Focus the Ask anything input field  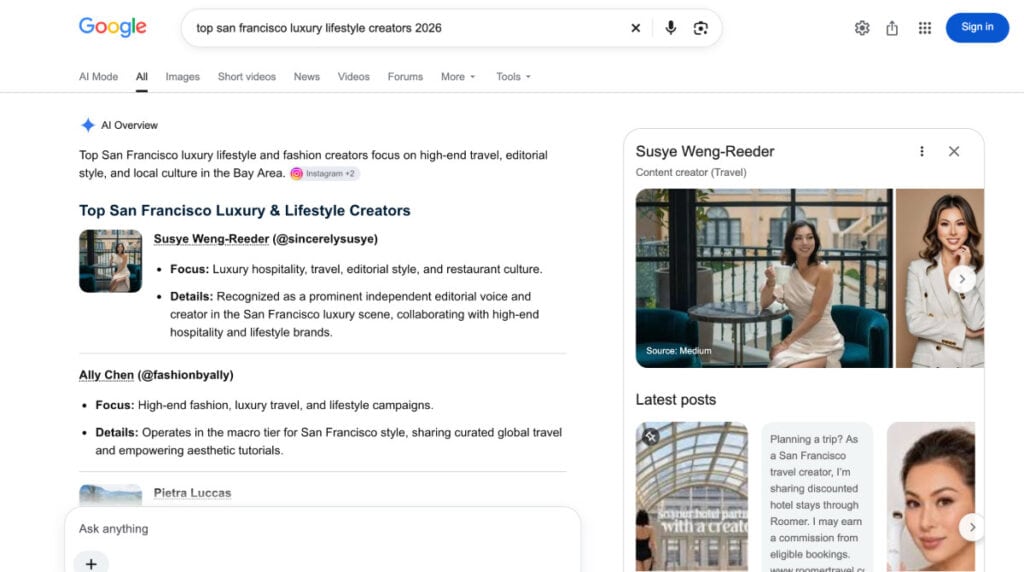[323, 529]
